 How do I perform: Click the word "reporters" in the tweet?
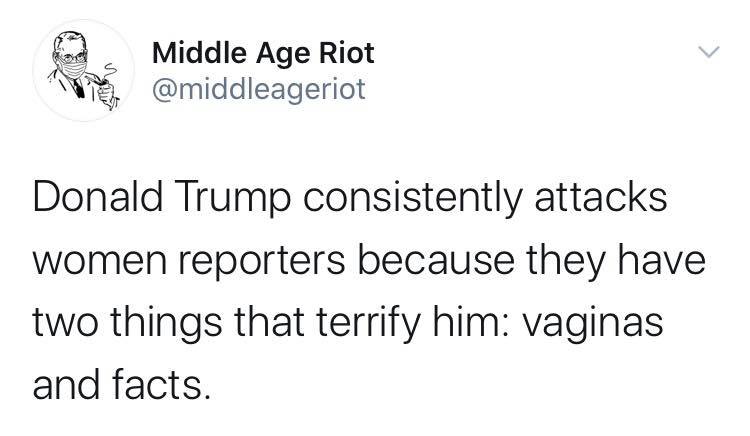[x=262, y=262]
